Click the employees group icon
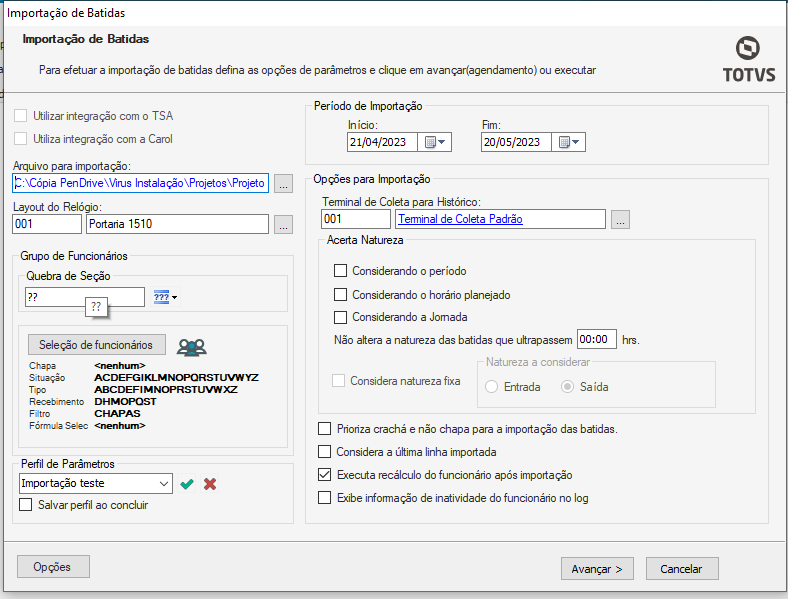Viewport: 788px width, 599px height. (x=191, y=347)
